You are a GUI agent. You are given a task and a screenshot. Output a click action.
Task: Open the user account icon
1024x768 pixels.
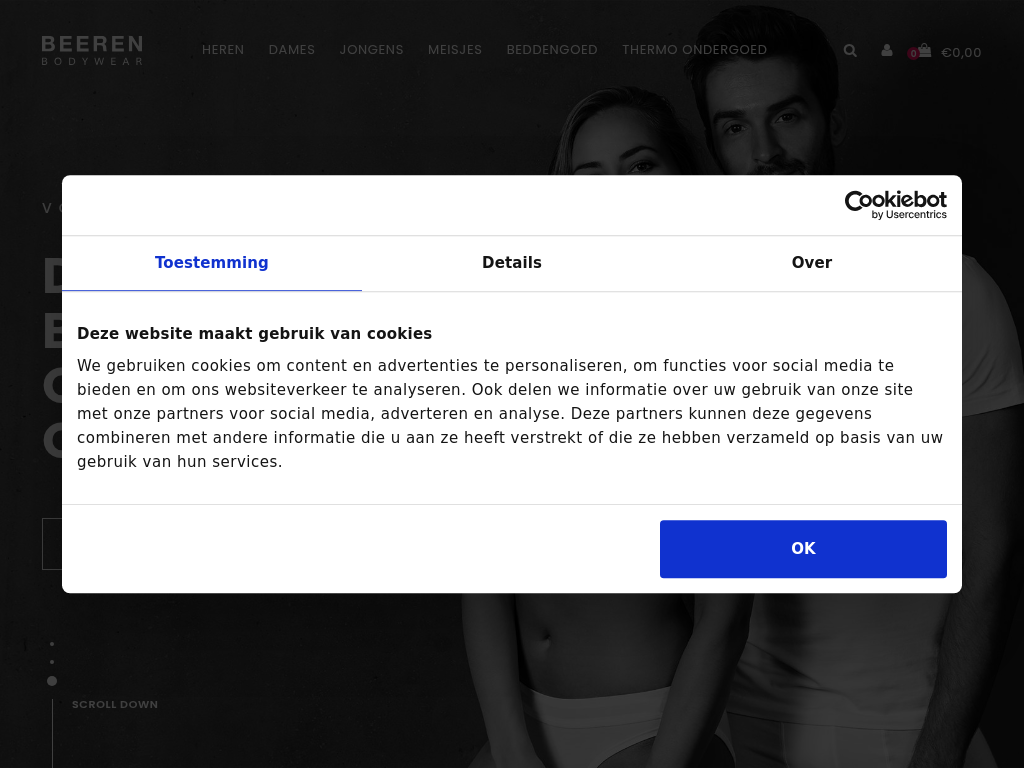tap(886, 50)
